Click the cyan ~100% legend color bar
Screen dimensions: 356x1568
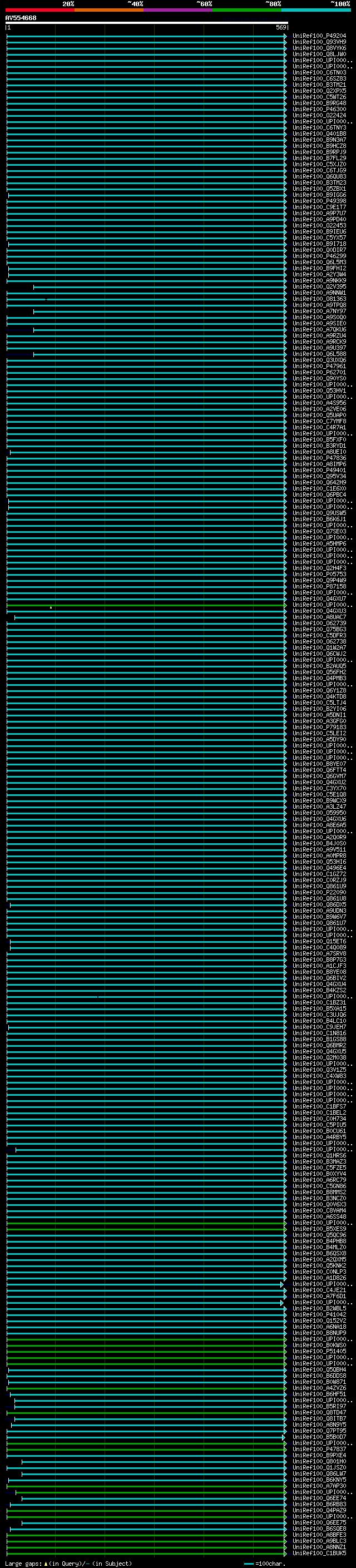click(x=317, y=10)
